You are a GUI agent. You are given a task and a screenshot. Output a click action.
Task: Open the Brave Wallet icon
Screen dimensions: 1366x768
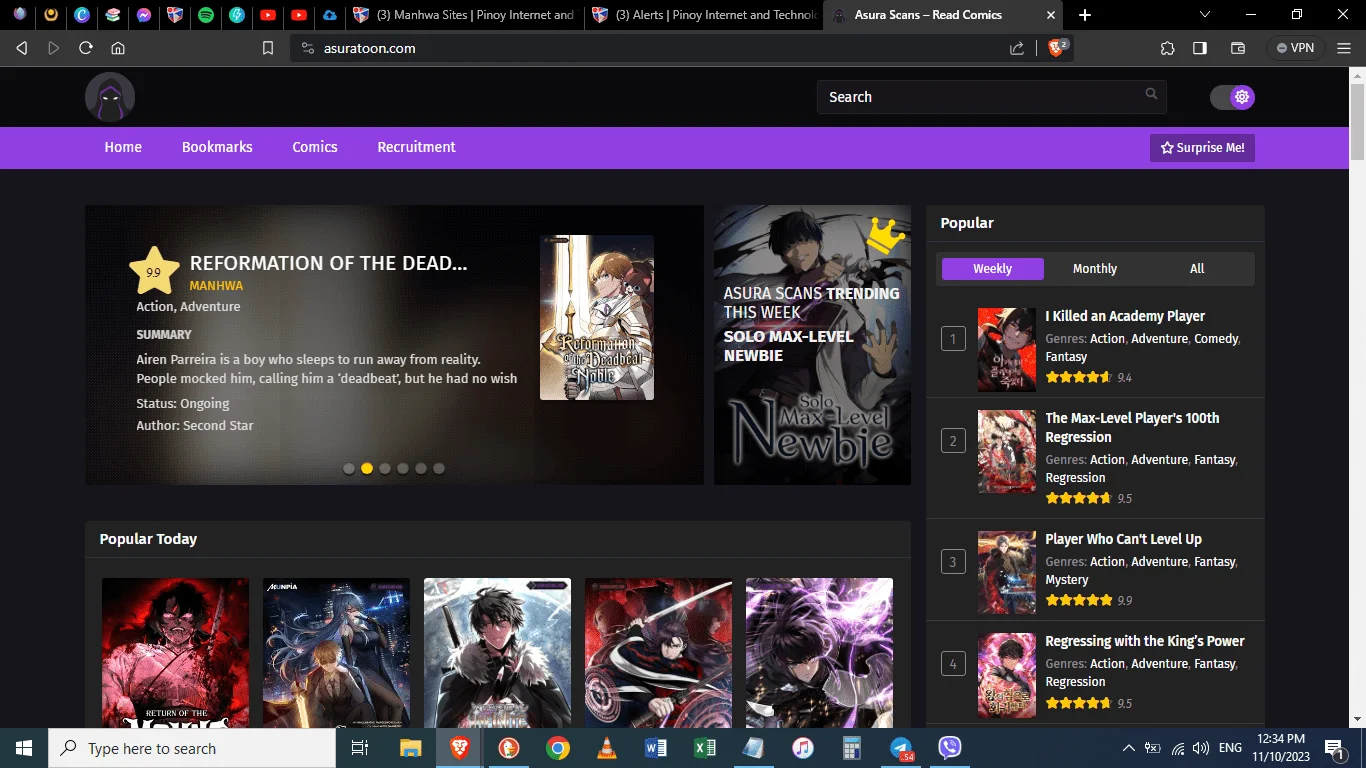(x=1237, y=48)
